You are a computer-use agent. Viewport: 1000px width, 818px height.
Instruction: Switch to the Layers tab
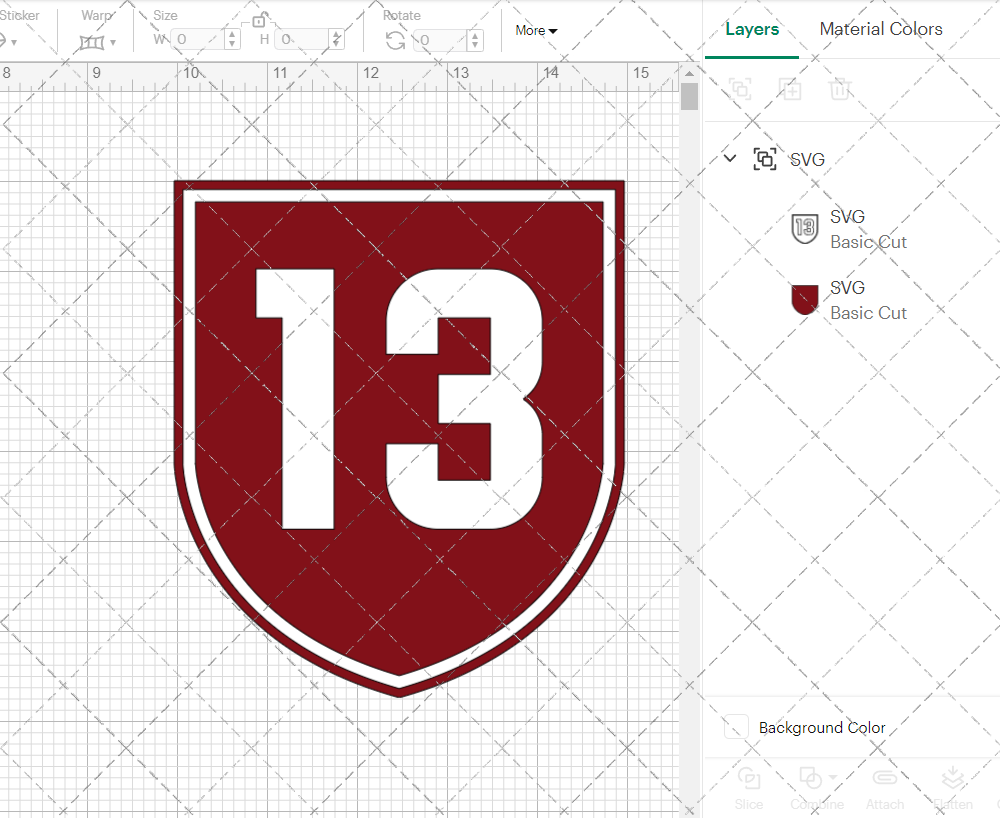pos(752,29)
